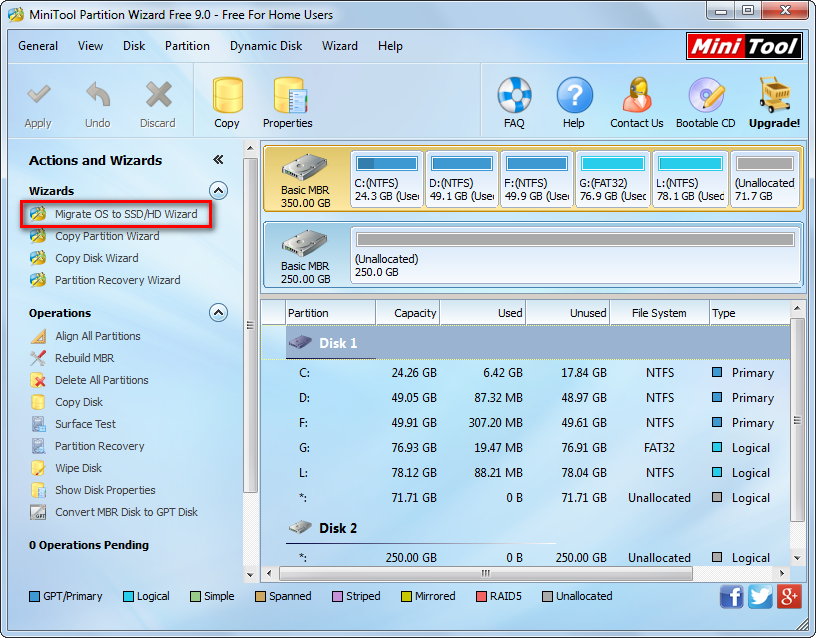The image size is (816, 638).
Task: Click the RAID5 legend color box
Action: [x=481, y=596]
